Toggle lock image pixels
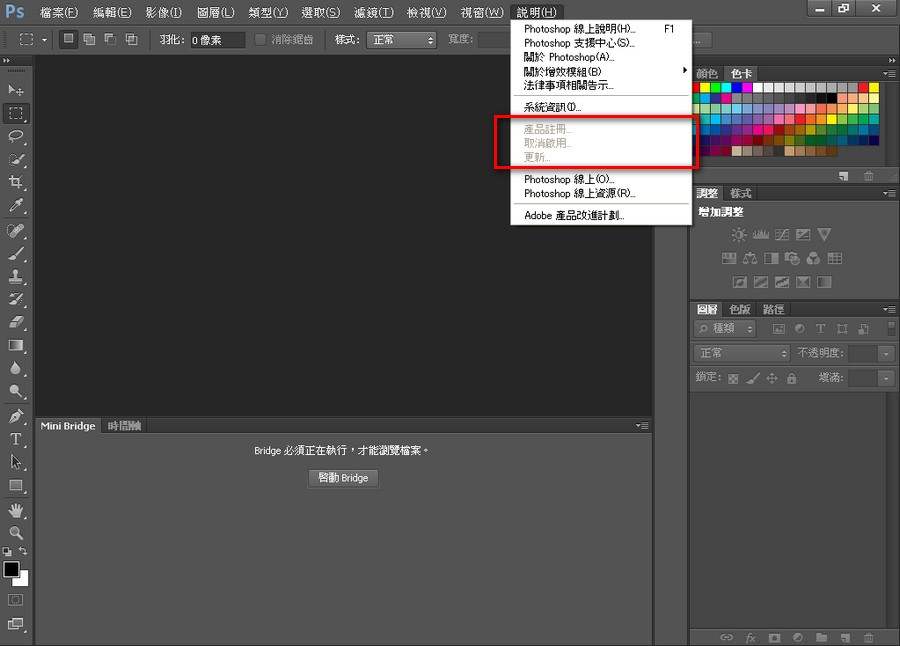 coord(753,378)
